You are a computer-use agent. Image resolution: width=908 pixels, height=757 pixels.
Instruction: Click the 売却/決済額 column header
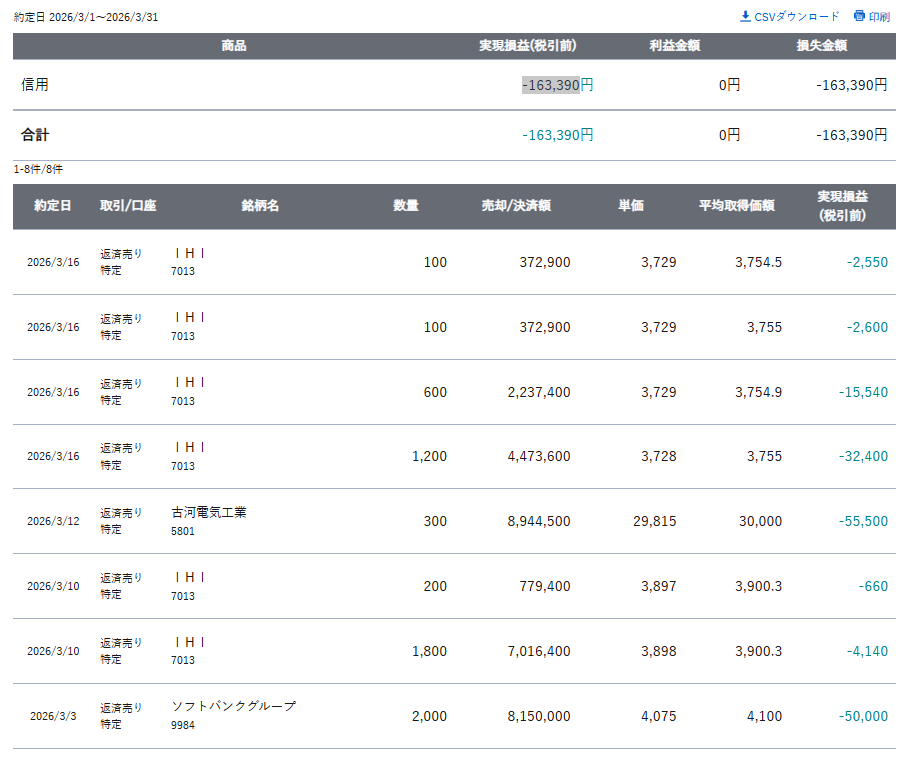pyautogui.click(x=516, y=206)
